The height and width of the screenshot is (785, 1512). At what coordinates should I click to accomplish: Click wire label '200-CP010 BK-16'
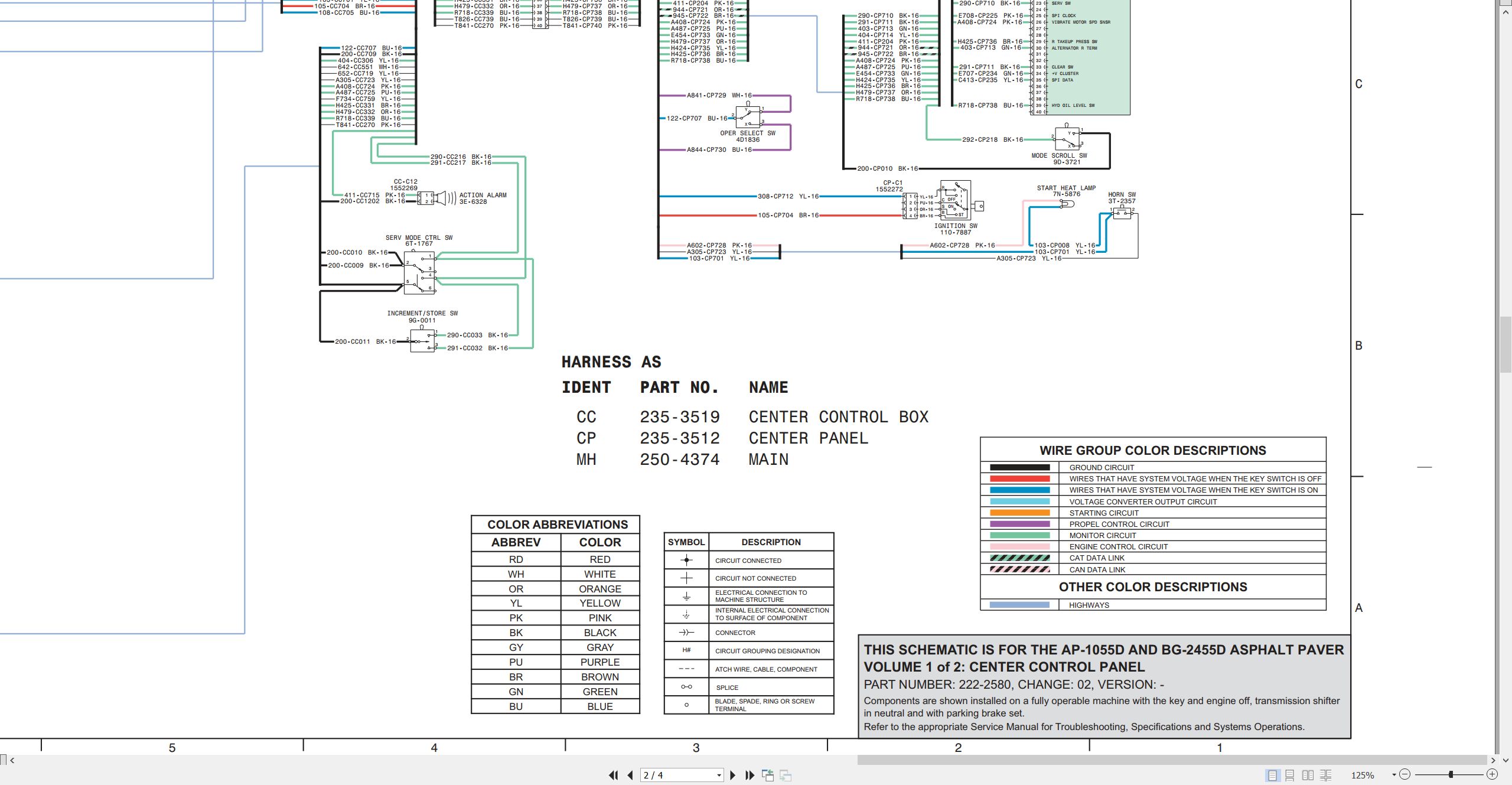coord(888,168)
